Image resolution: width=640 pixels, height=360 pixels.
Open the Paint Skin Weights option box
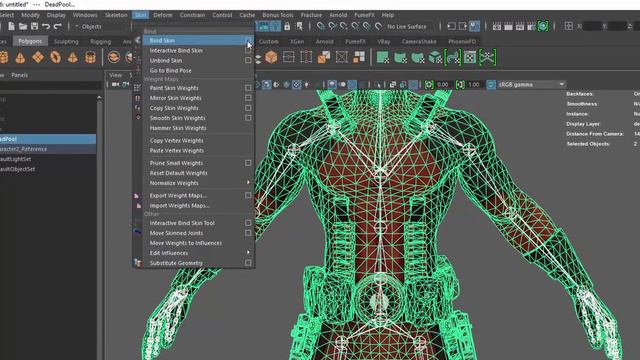pyautogui.click(x=248, y=88)
